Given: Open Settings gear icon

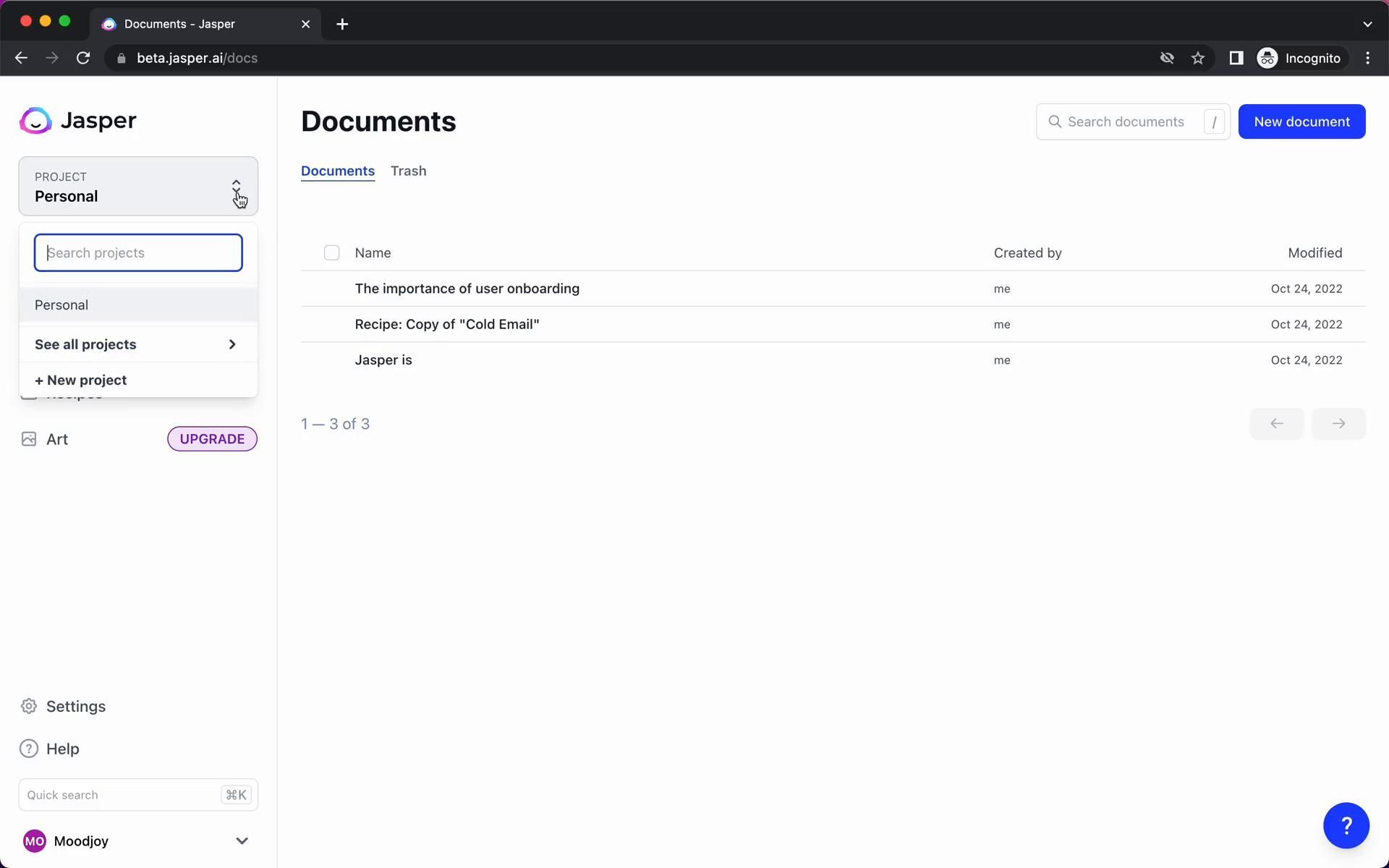Looking at the screenshot, I should coord(29,706).
